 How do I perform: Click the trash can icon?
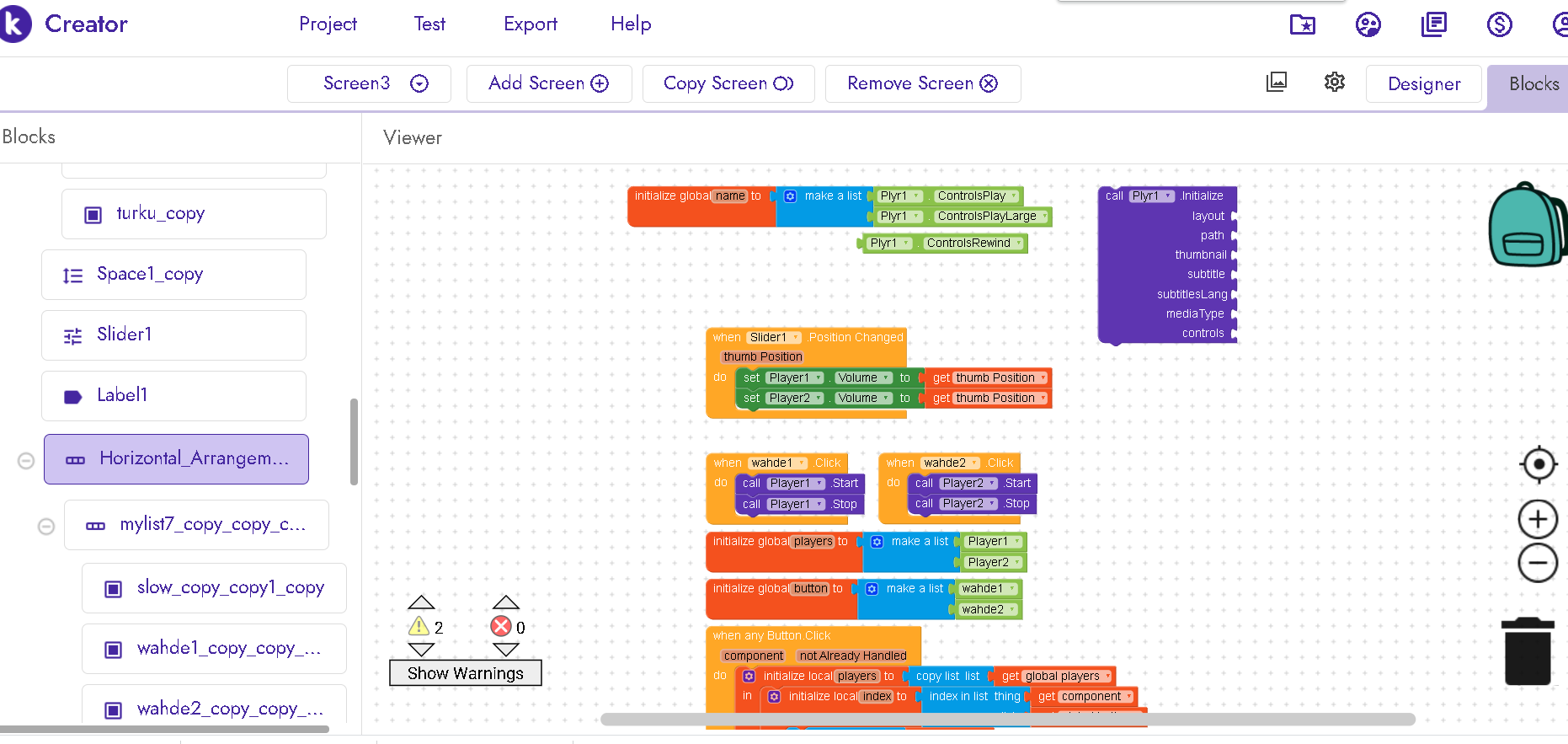[x=1528, y=651]
